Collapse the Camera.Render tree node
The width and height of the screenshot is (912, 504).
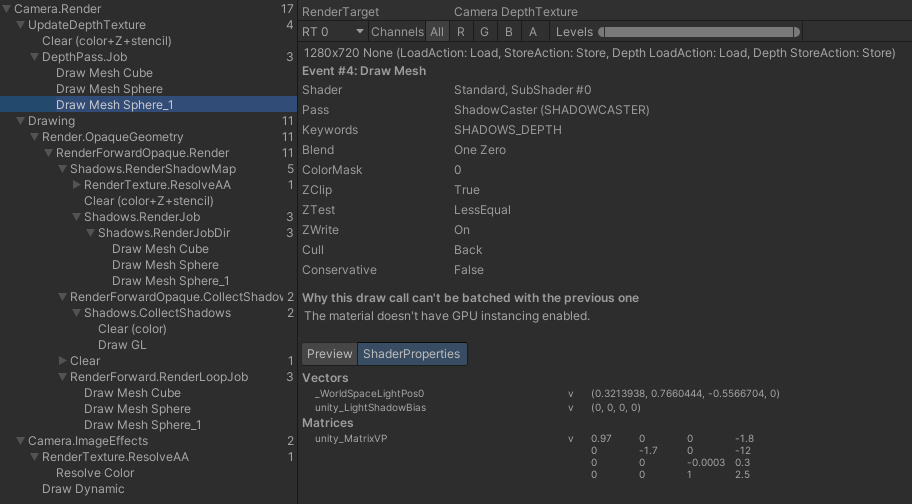point(7,9)
